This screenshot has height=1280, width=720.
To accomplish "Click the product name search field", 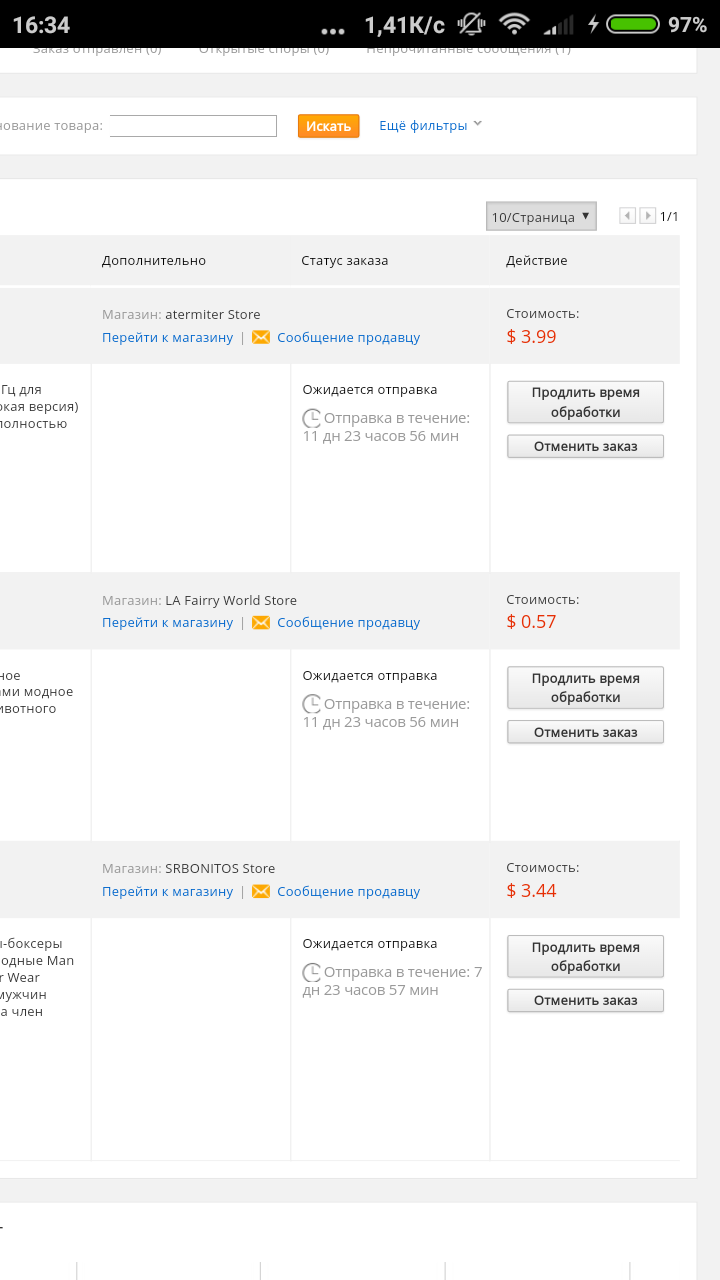I will [x=193, y=126].
